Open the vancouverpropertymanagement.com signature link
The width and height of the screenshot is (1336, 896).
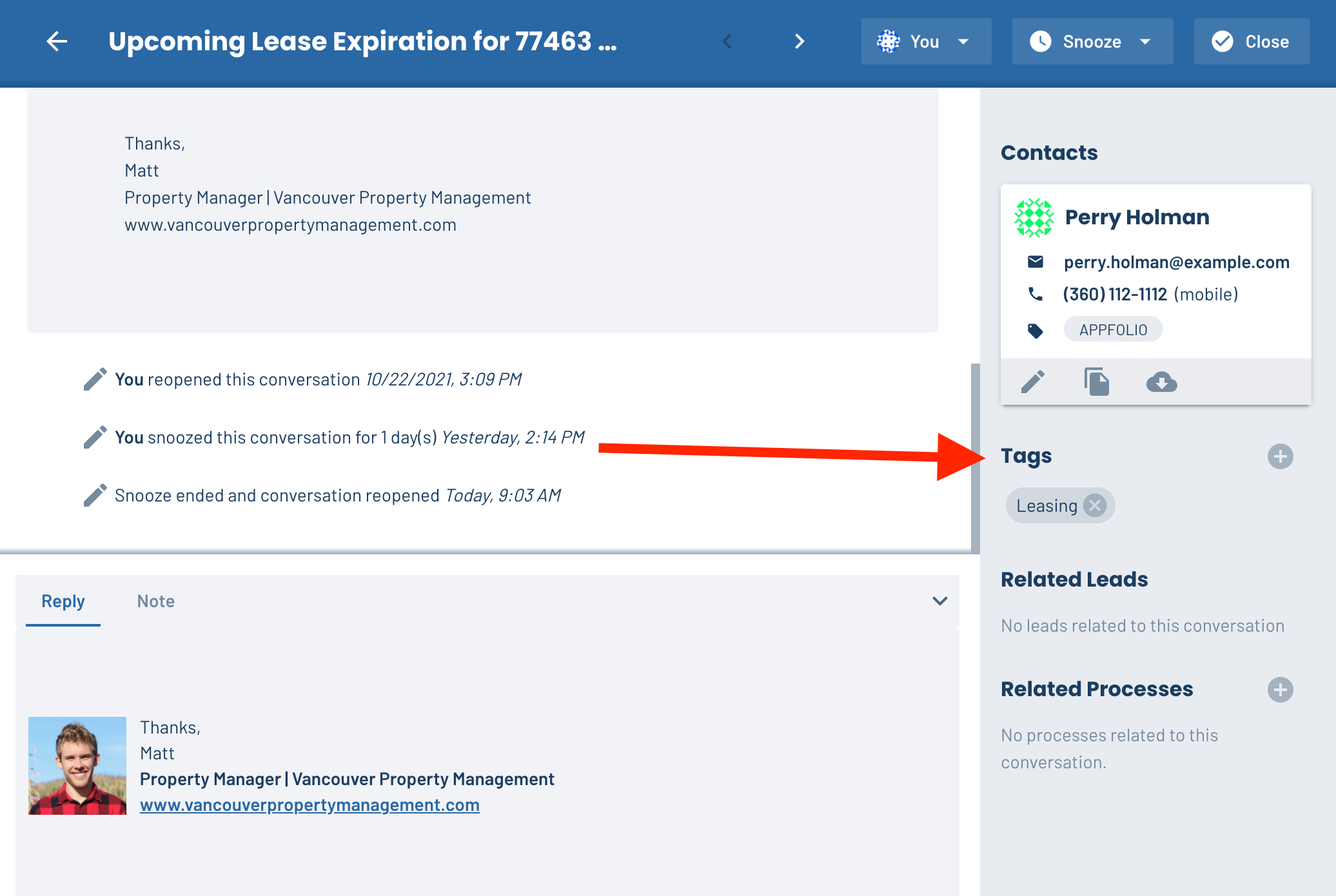309,805
